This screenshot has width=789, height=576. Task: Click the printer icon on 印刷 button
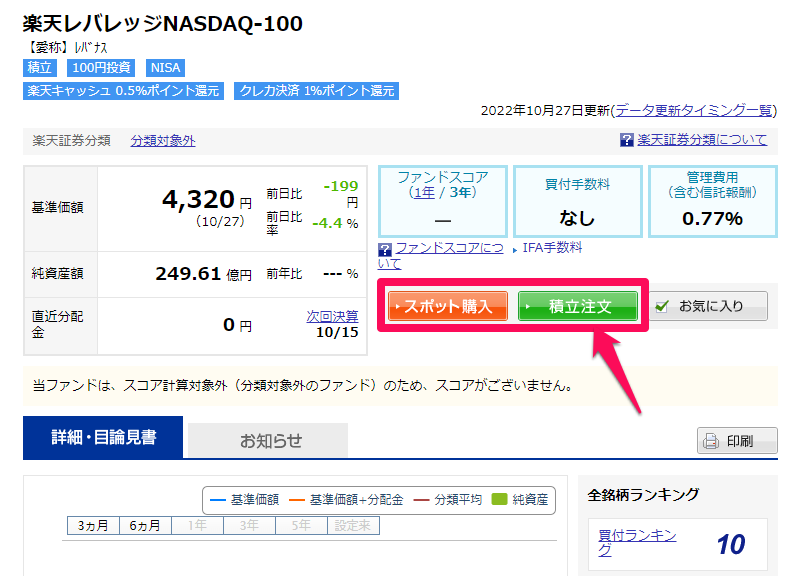(x=711, y=441)
